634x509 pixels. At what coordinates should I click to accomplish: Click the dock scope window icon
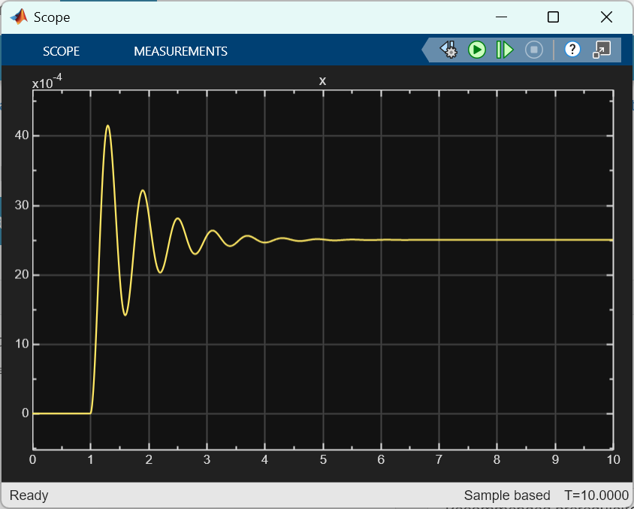(601, 50)
